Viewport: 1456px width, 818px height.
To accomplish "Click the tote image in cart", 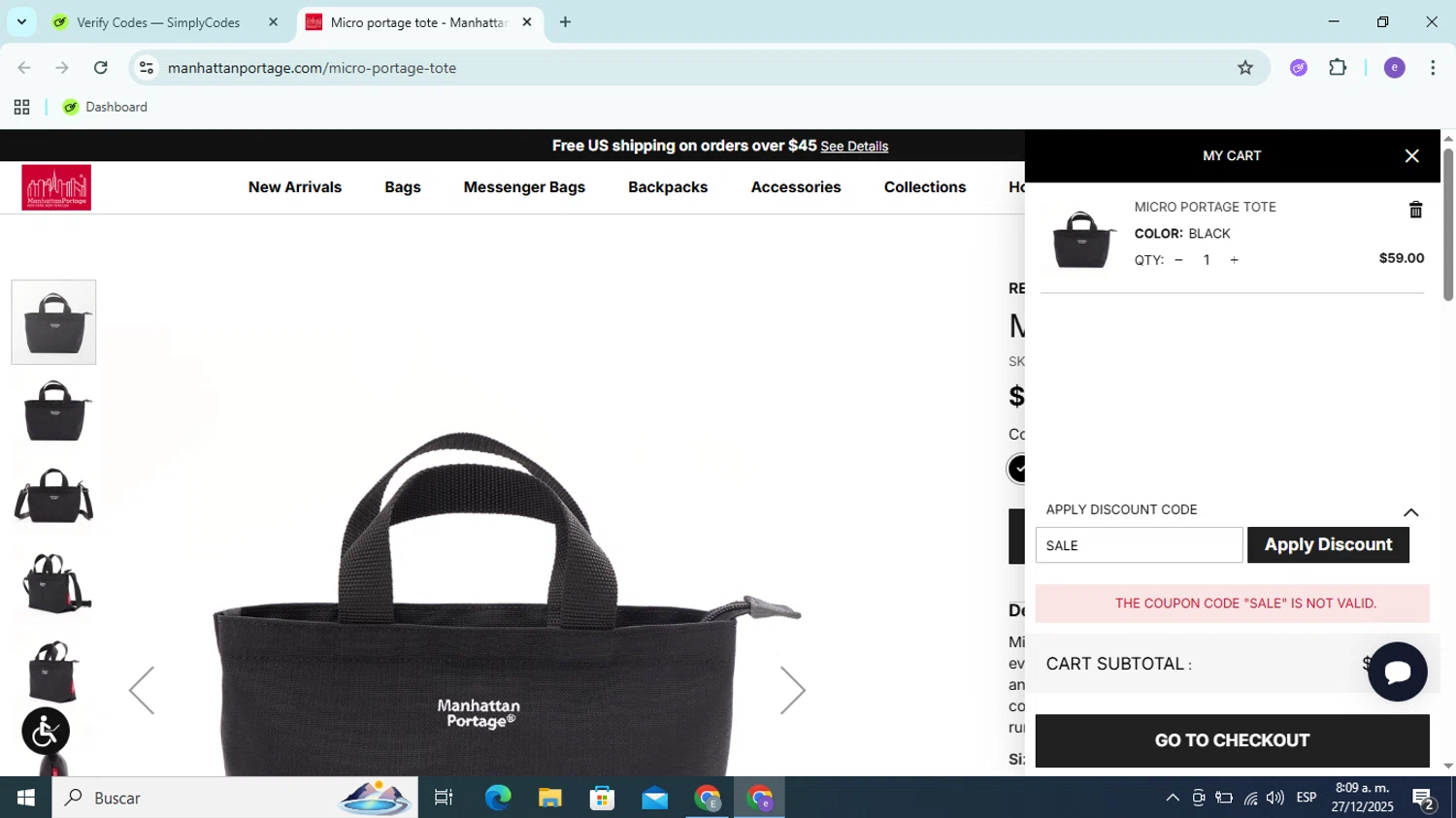I will [x=1082, y=239].
